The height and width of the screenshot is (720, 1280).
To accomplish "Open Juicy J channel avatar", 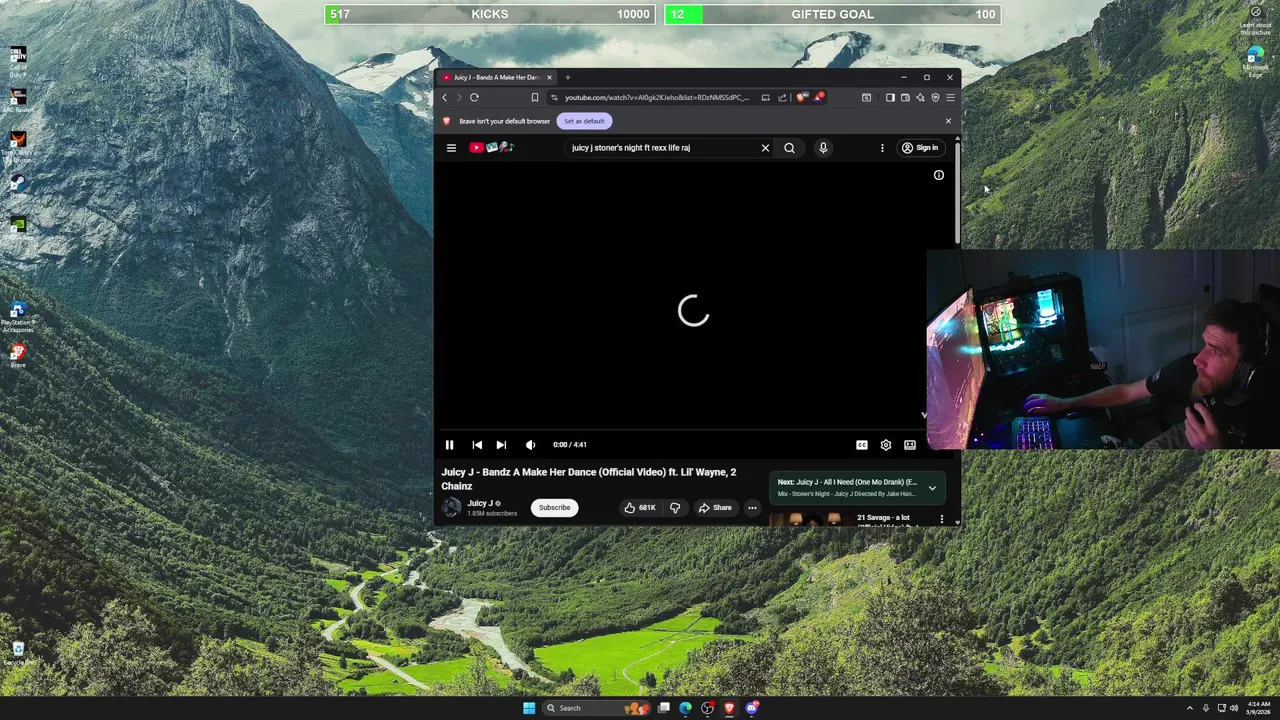I will pos(451,508).
